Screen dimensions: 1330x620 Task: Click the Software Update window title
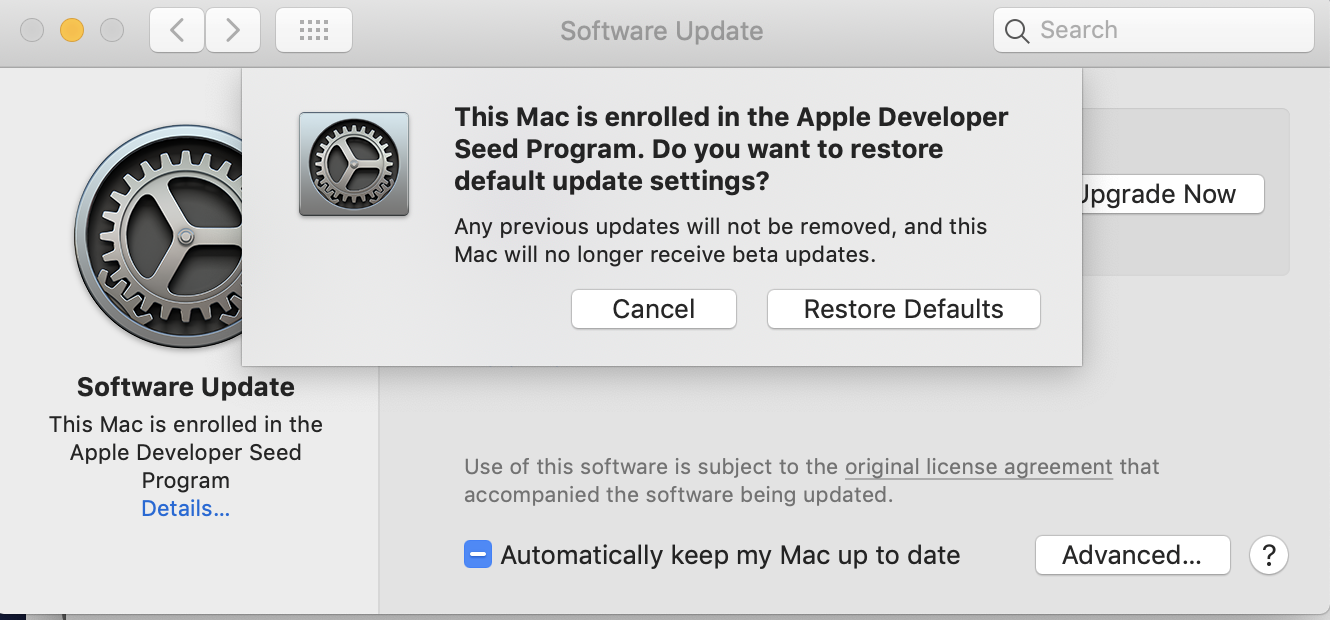pos(662,31)
